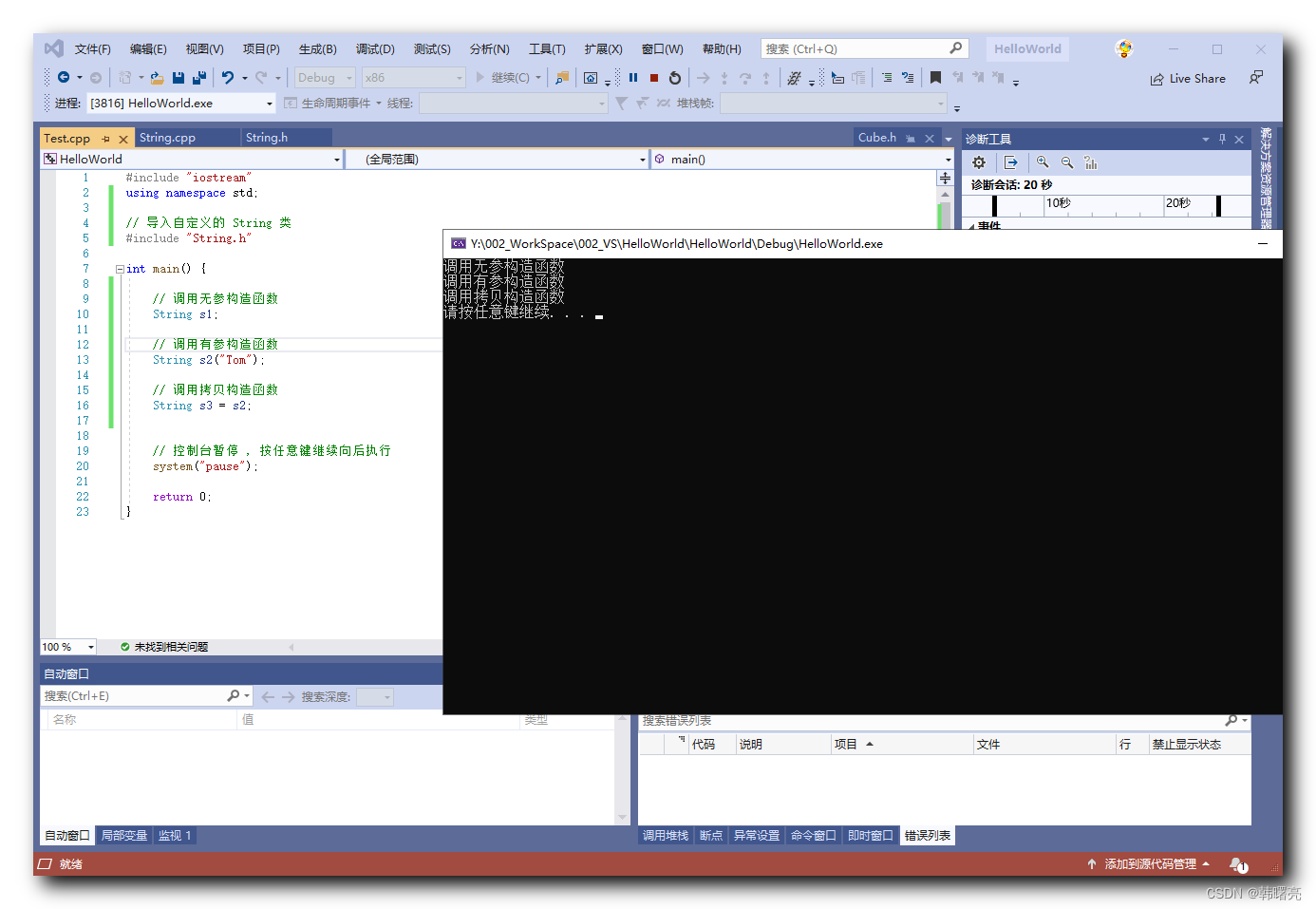
Task: Click the Save file icon
Action: pyautogui.click(x=179, y=78)
